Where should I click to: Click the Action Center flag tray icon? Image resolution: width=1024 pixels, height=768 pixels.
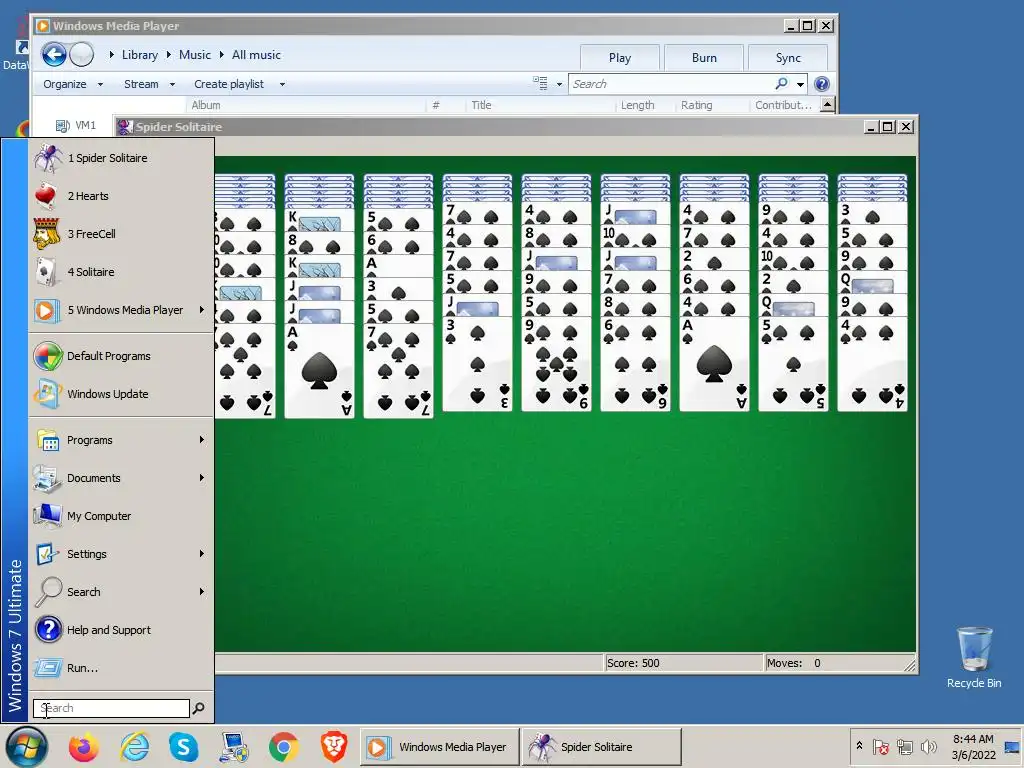[880, 746]
